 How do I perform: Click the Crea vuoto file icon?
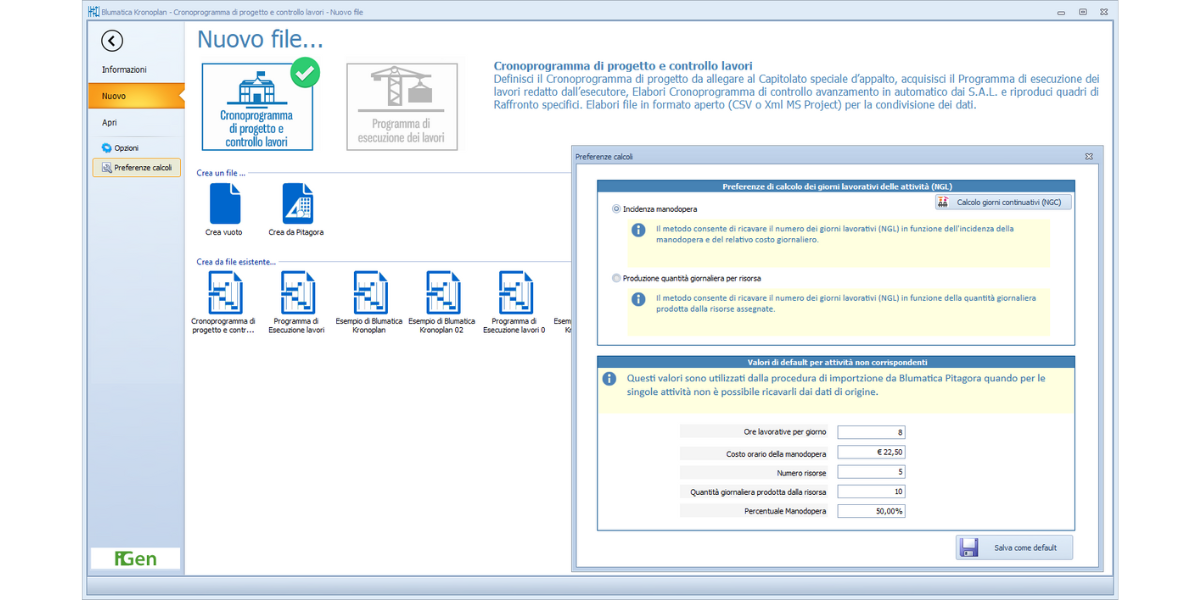(x=225, y=205)
